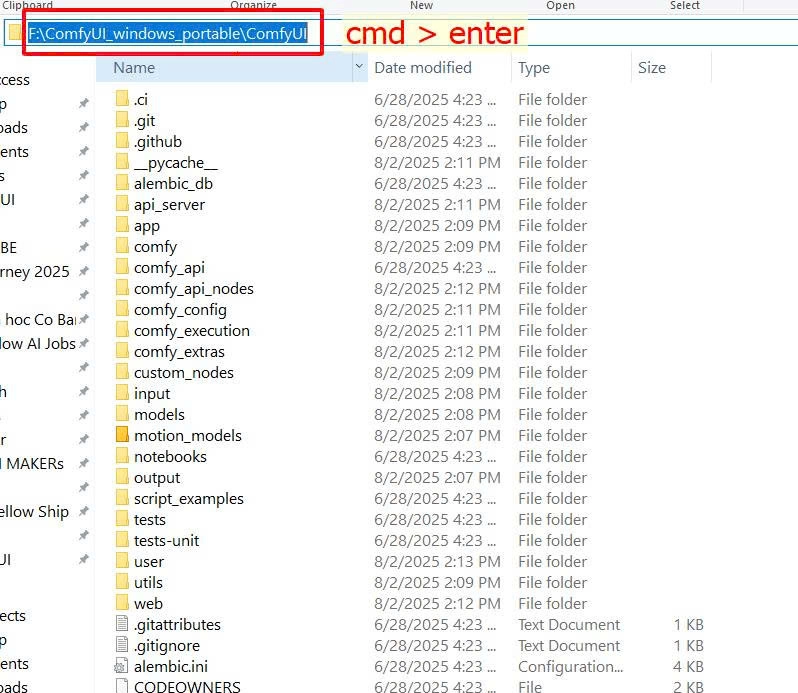Open 'rney 2025' quick access item
Image resolution: width=798 pixels, height=693 pixels.
(35, 271)
